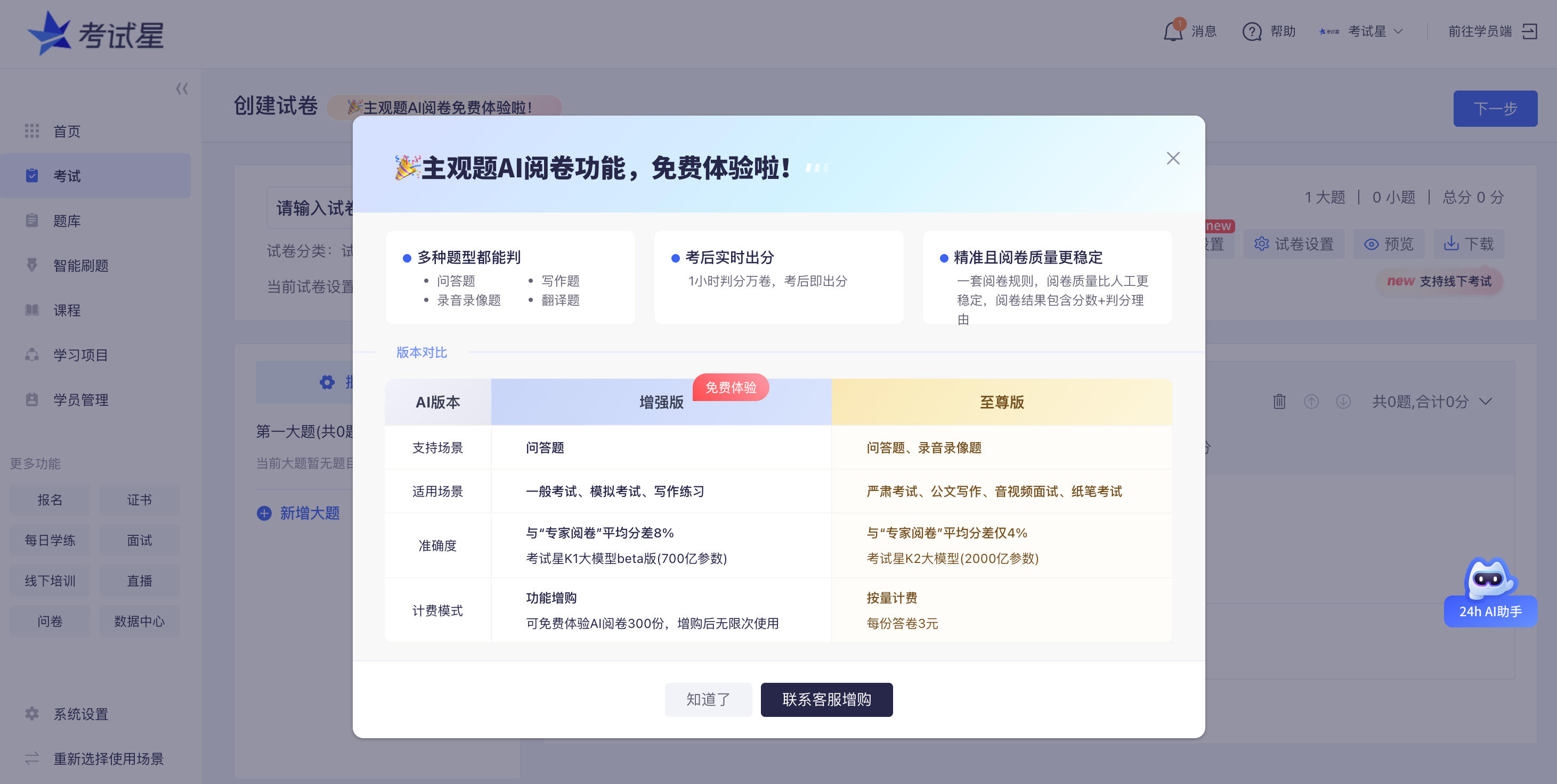Open 学习项目 in the sidebar
The width and height of the screenshot is (1557, 784).
95,355
